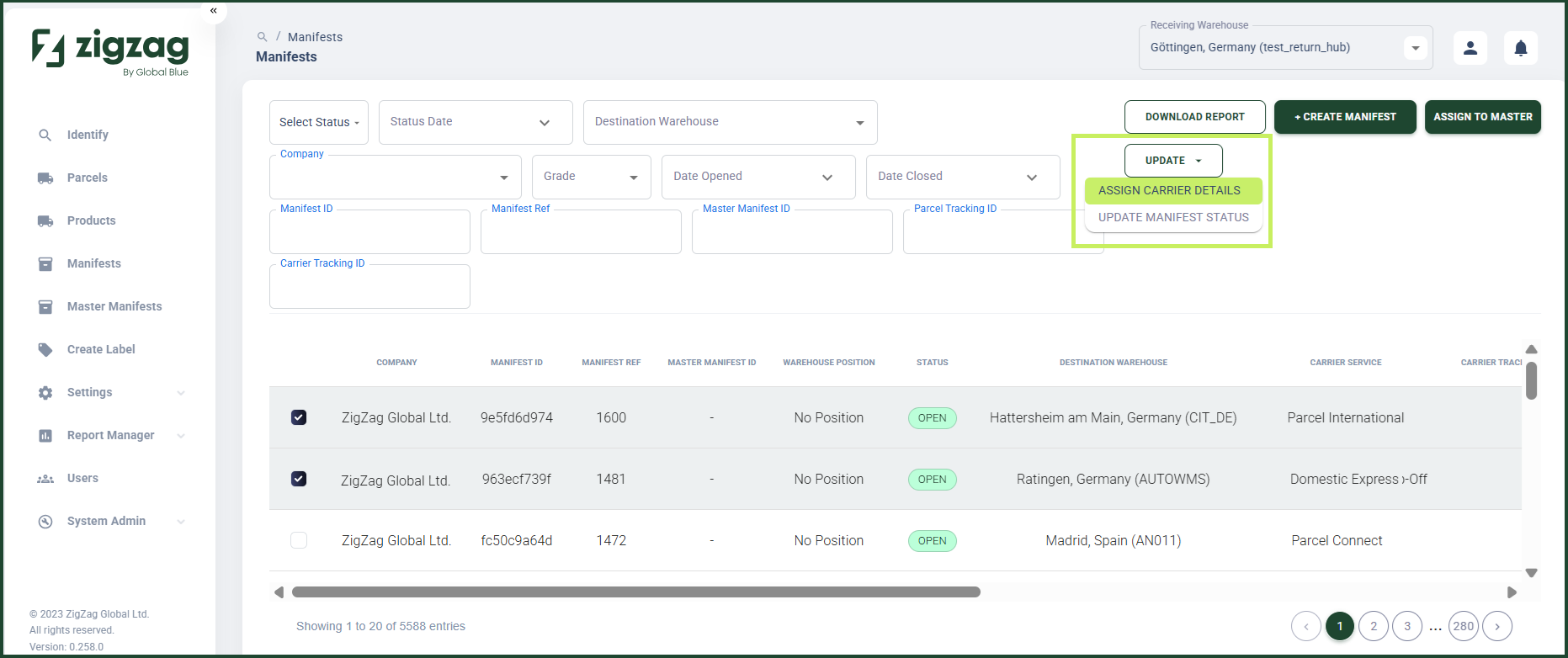Open the Date Opened picker

(x=758, y=177)
